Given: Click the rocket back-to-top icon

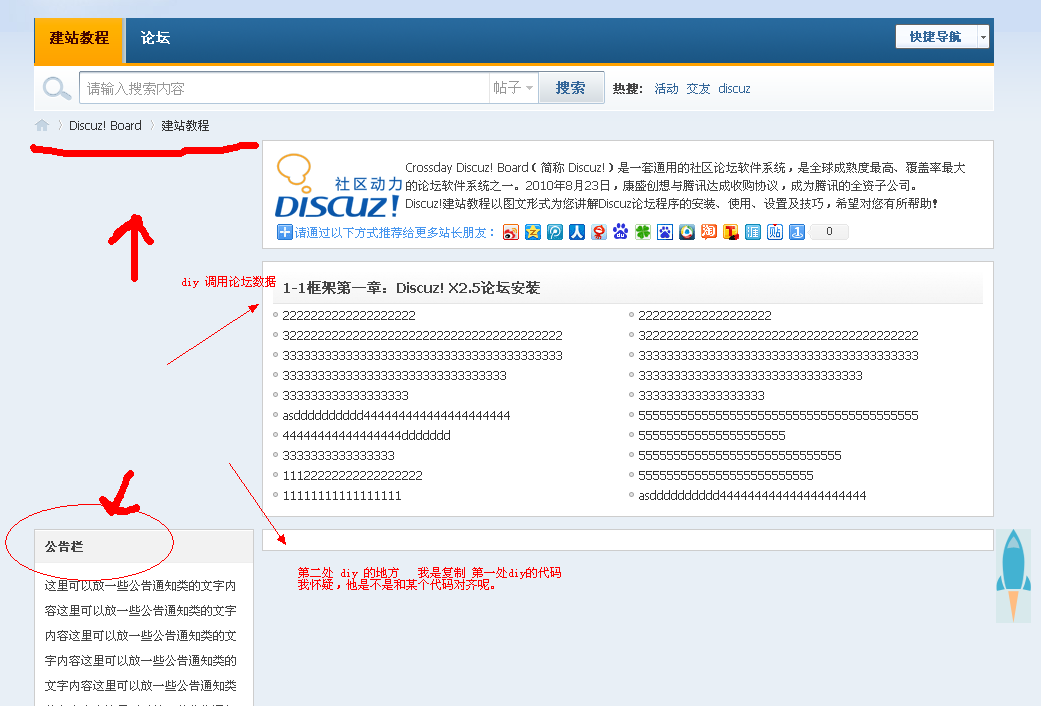Looking at the screenshot, I should 1013,576.
